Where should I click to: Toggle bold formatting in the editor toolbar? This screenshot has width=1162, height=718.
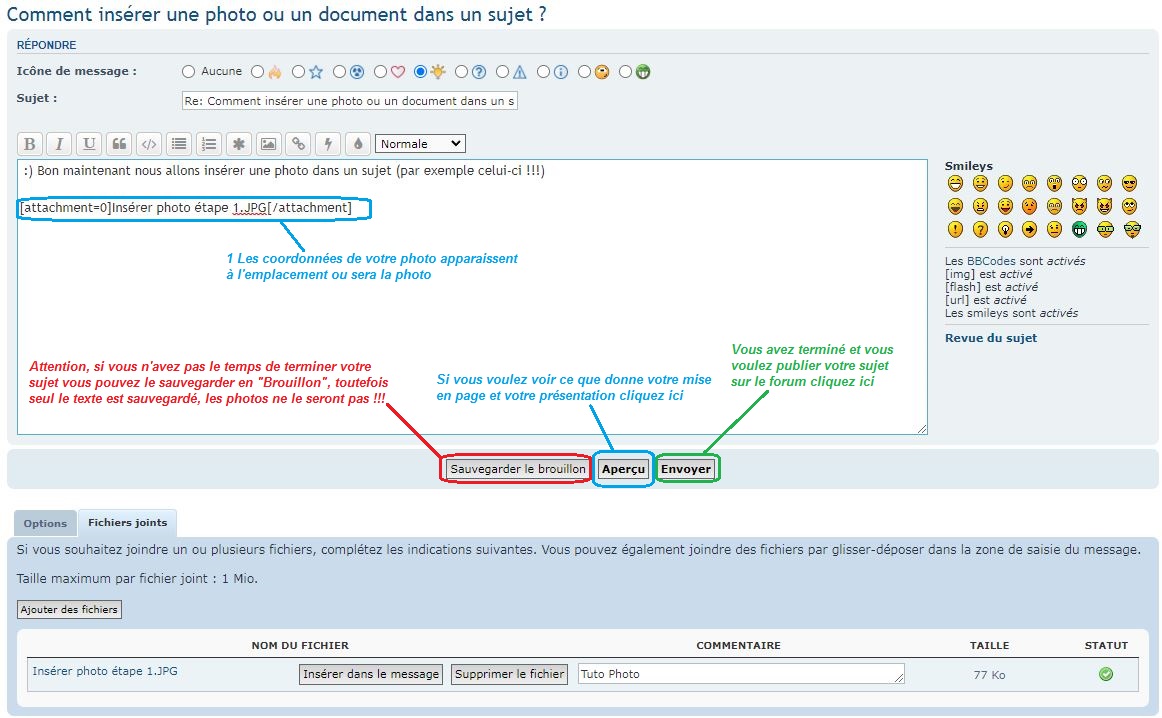click(30, 144)
